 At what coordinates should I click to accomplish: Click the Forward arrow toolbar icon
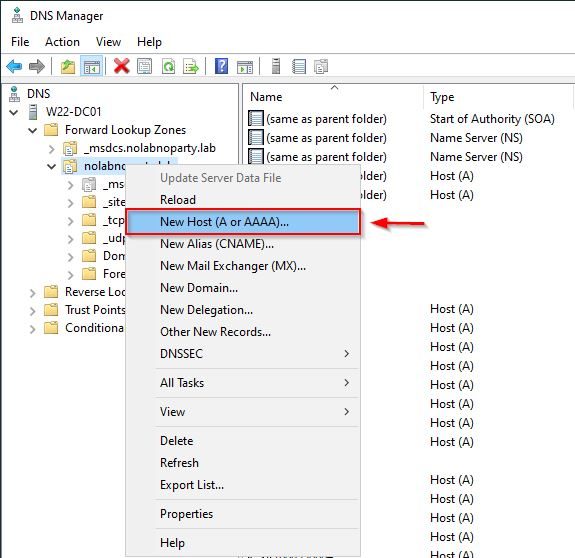pyautogui.click(x=37, y=66)
